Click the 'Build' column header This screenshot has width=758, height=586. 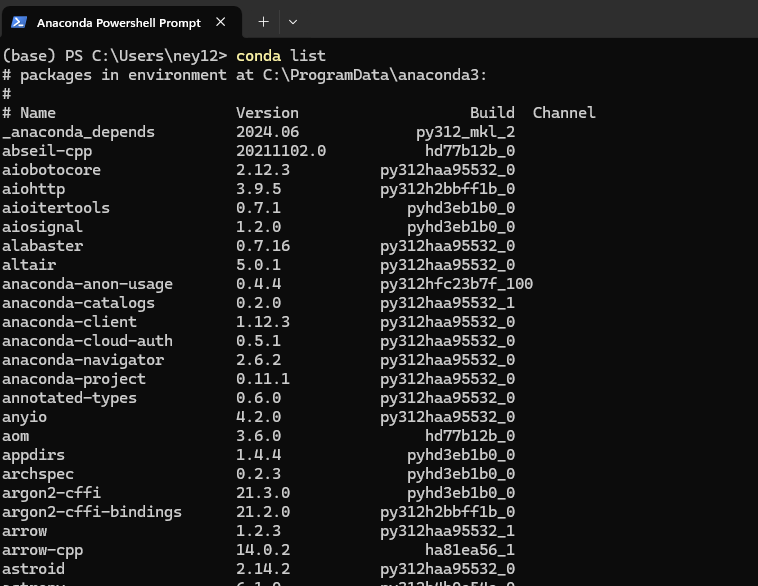(492, 113)
